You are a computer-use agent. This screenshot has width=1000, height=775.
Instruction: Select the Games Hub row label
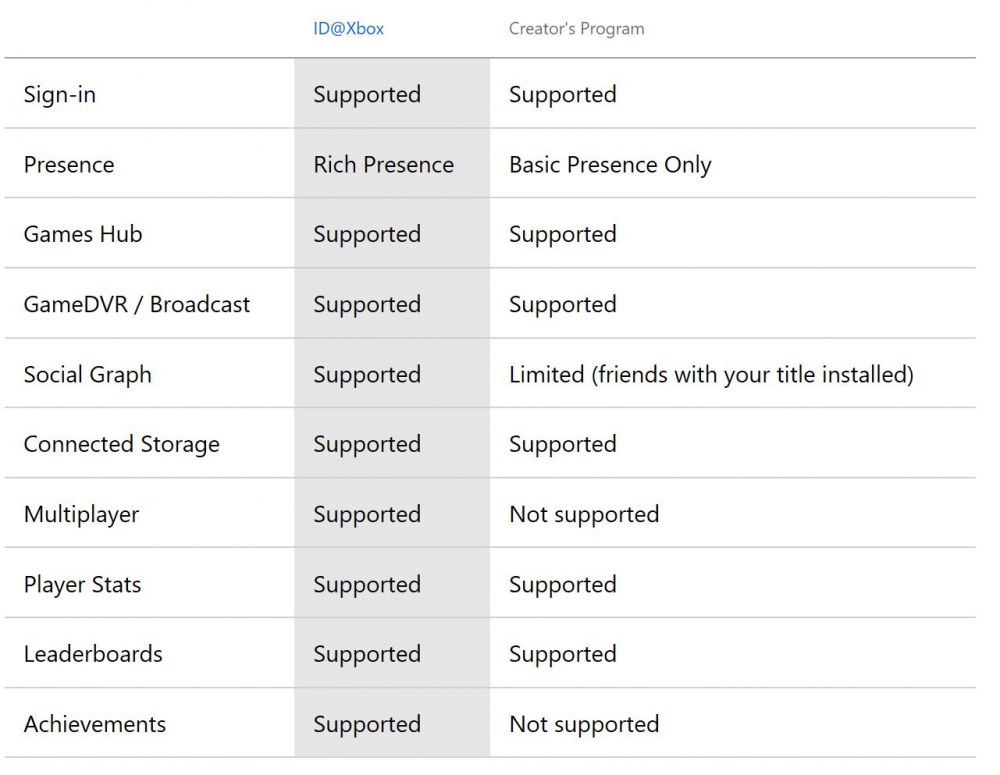[83, 234]
